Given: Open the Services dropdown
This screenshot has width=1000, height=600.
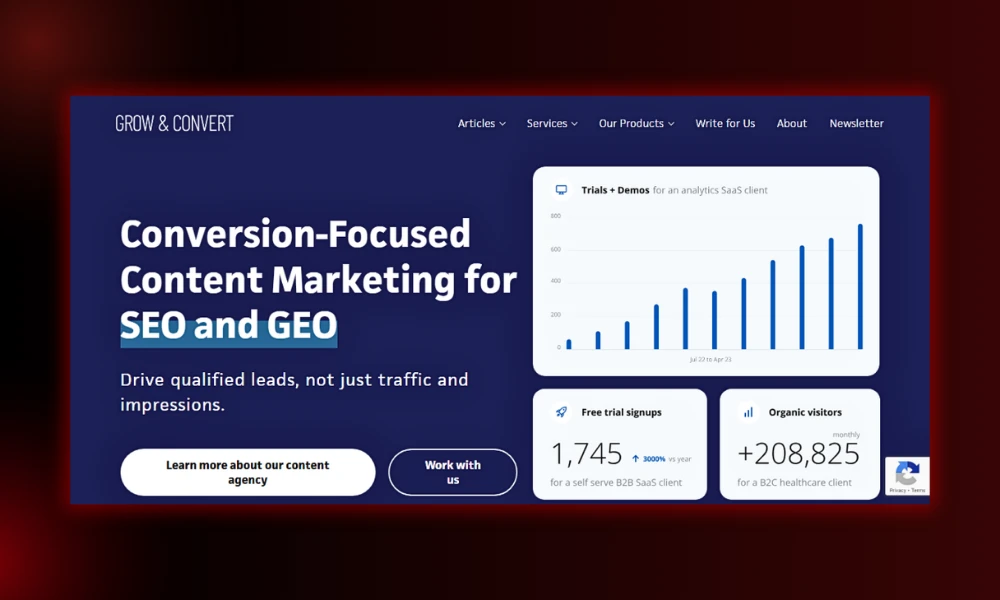Looking at the screenshot, I should [x=551, y=123].
